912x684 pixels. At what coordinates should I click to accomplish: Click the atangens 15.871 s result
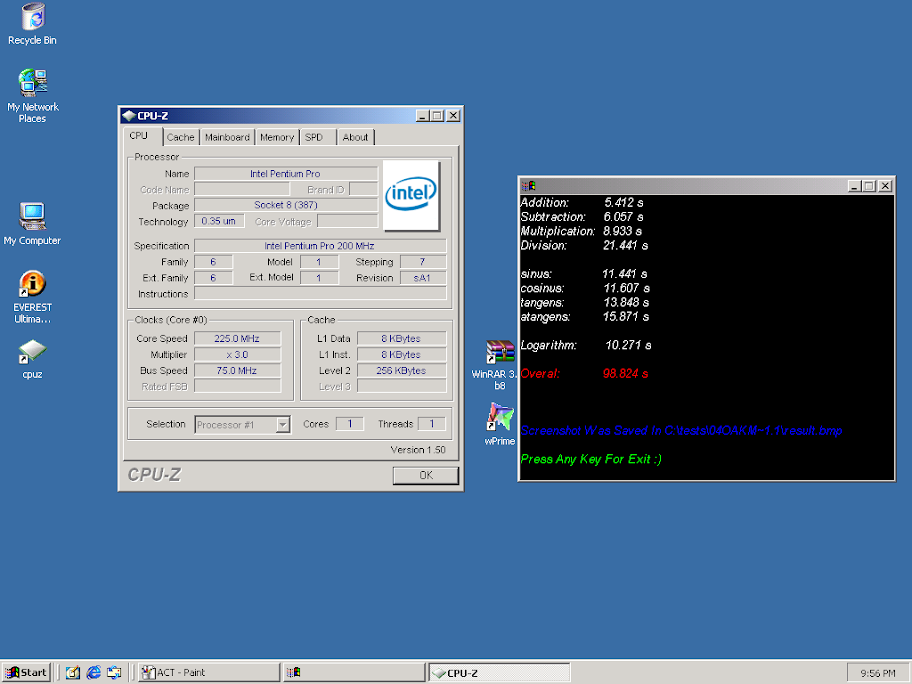coord(585,317)
